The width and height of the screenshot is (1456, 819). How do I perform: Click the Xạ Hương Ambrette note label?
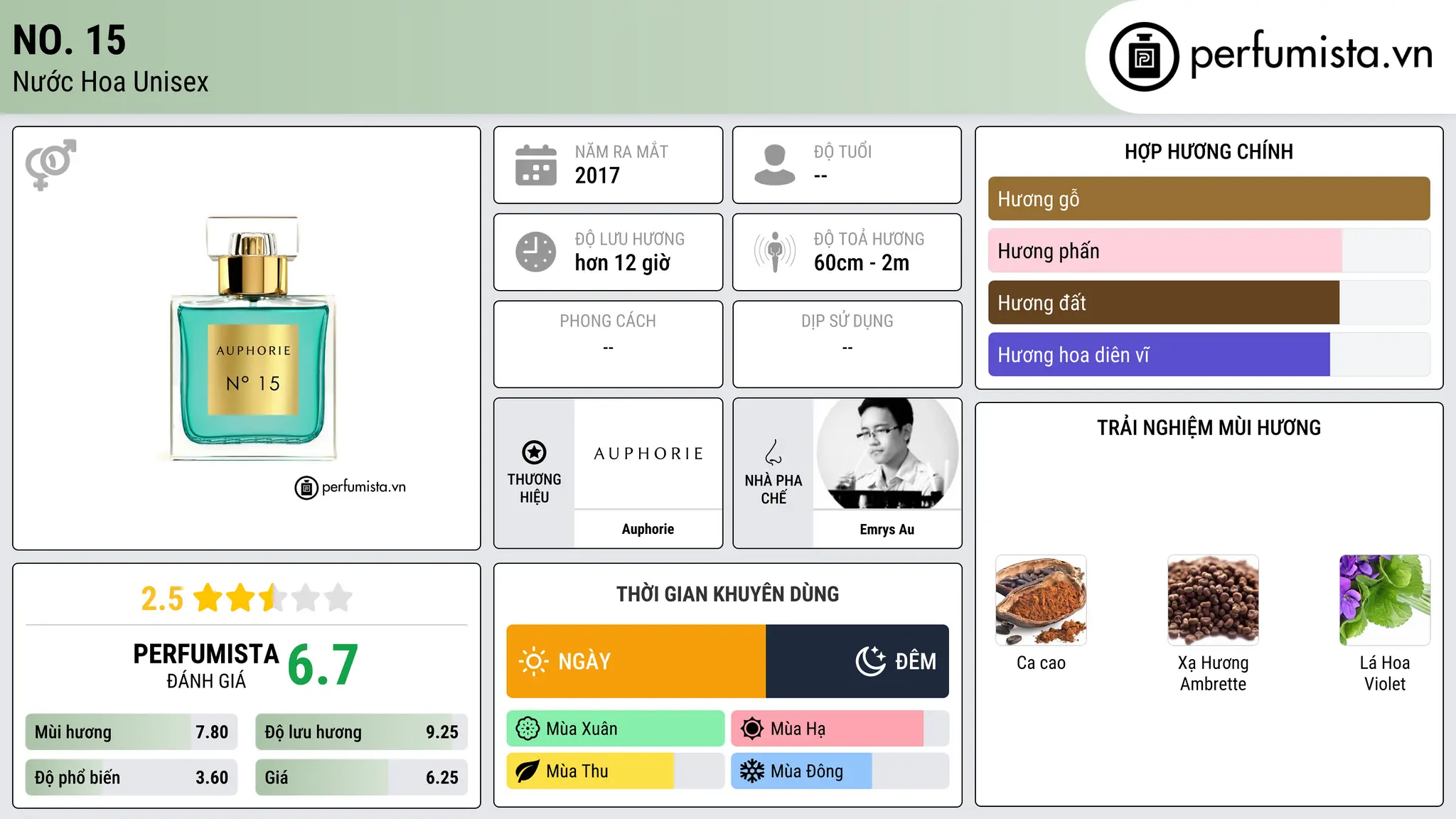[1213, 673]
